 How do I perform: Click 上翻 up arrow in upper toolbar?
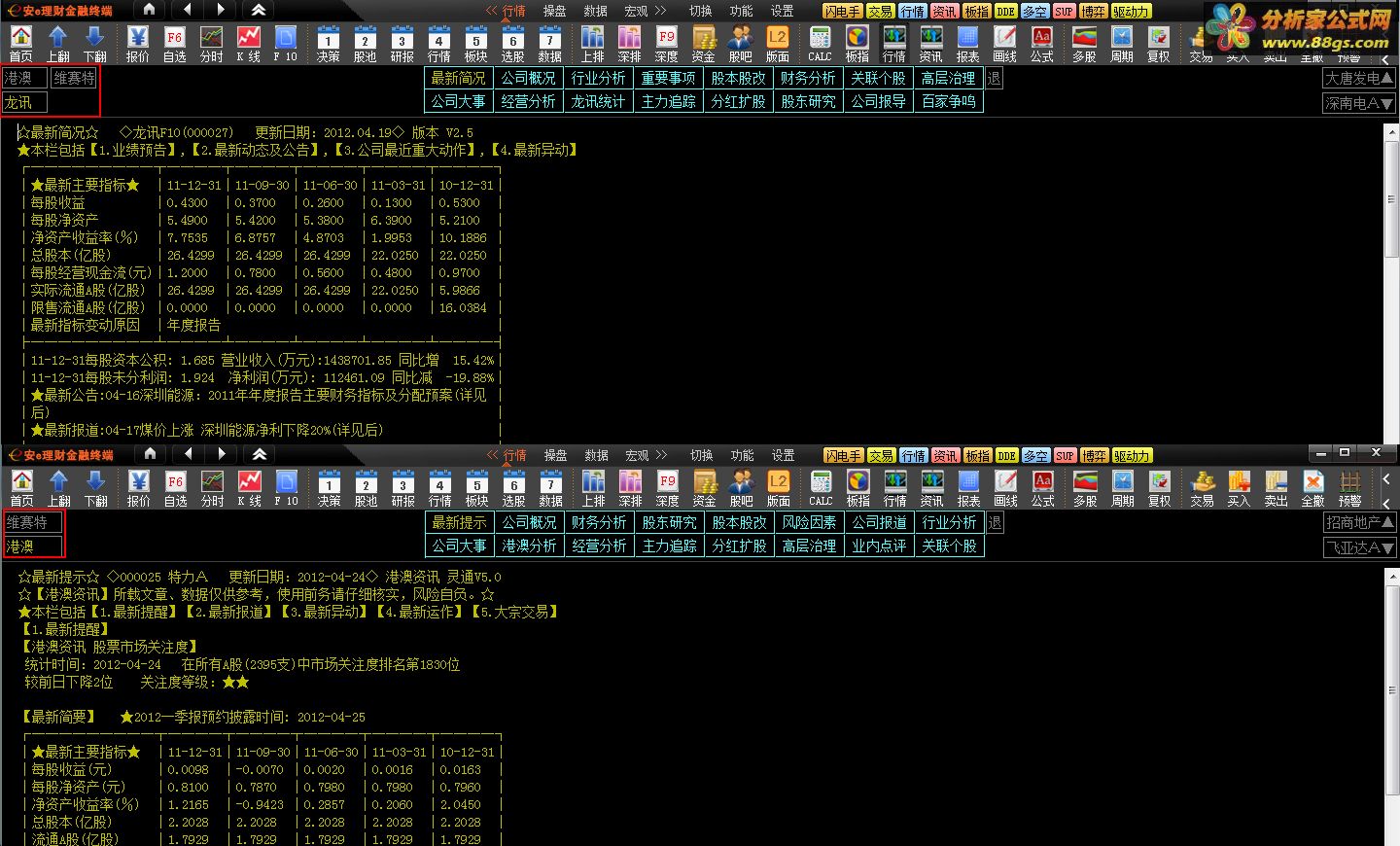(58, 44)
